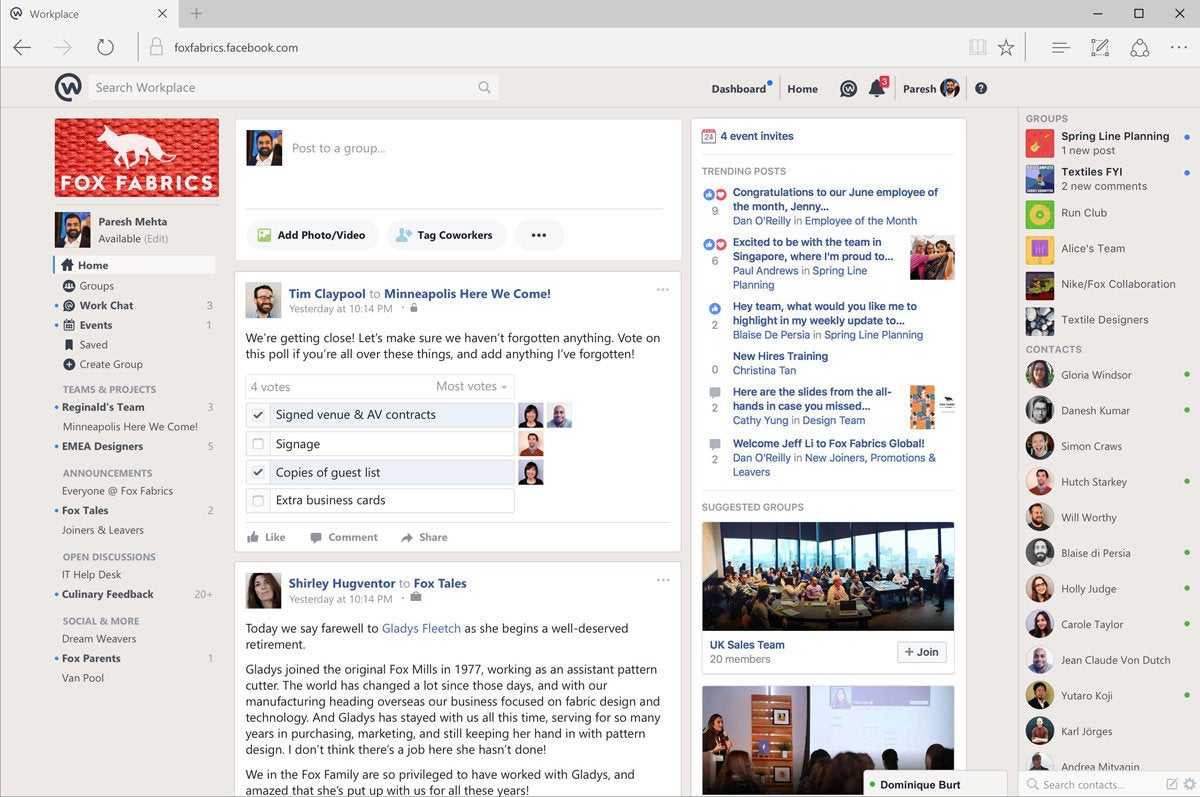The width and height of the screenshot is (1200, 797).
Task: Check Extra business cards poll option
Action: point(258,501)
